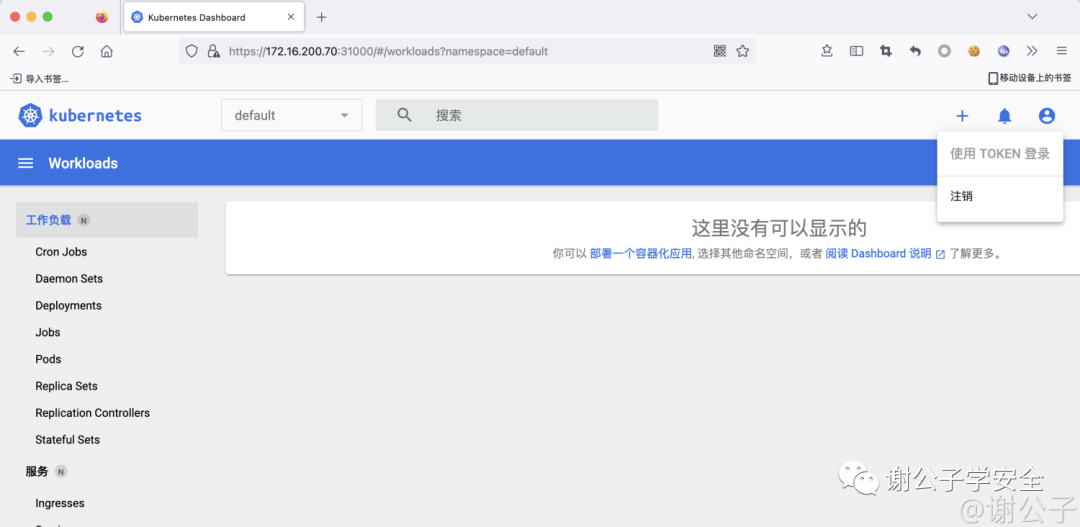Viewport: 1080px width, 527px height.
Task: Click the blue round extension icon
Action: tap(1004, 51)
